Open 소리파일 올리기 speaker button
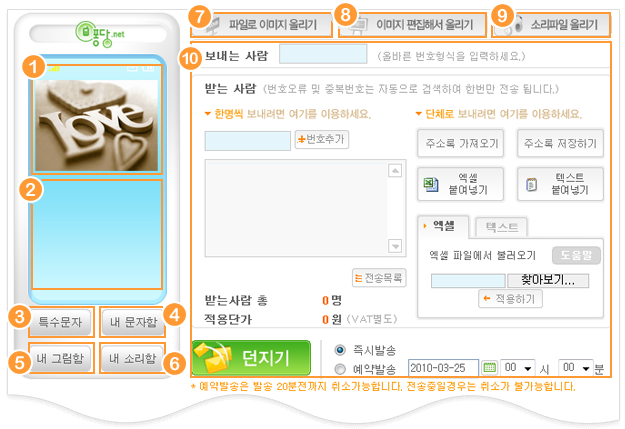This screenshot has width=625, height=429. (x=552, y=25)
